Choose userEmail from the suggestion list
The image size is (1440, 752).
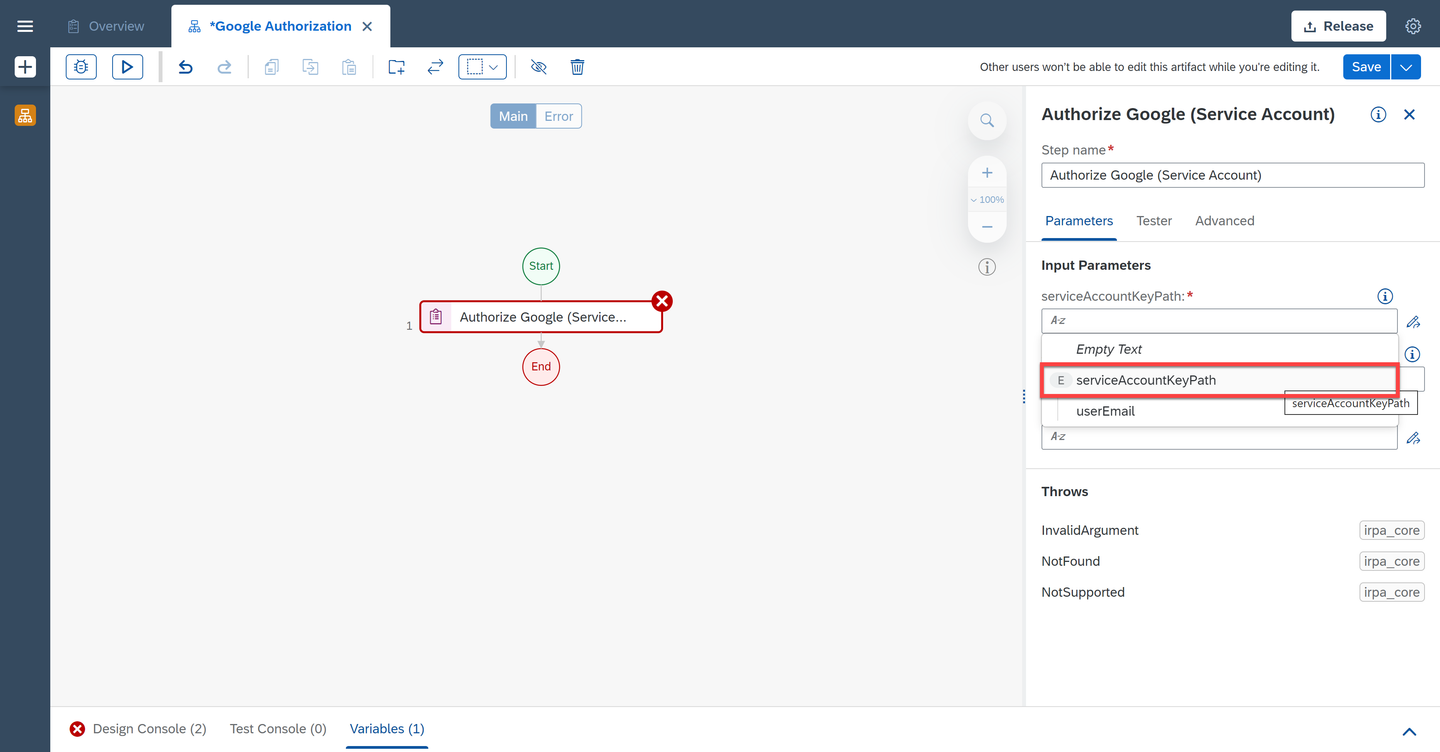click(x=1220, y=411)
